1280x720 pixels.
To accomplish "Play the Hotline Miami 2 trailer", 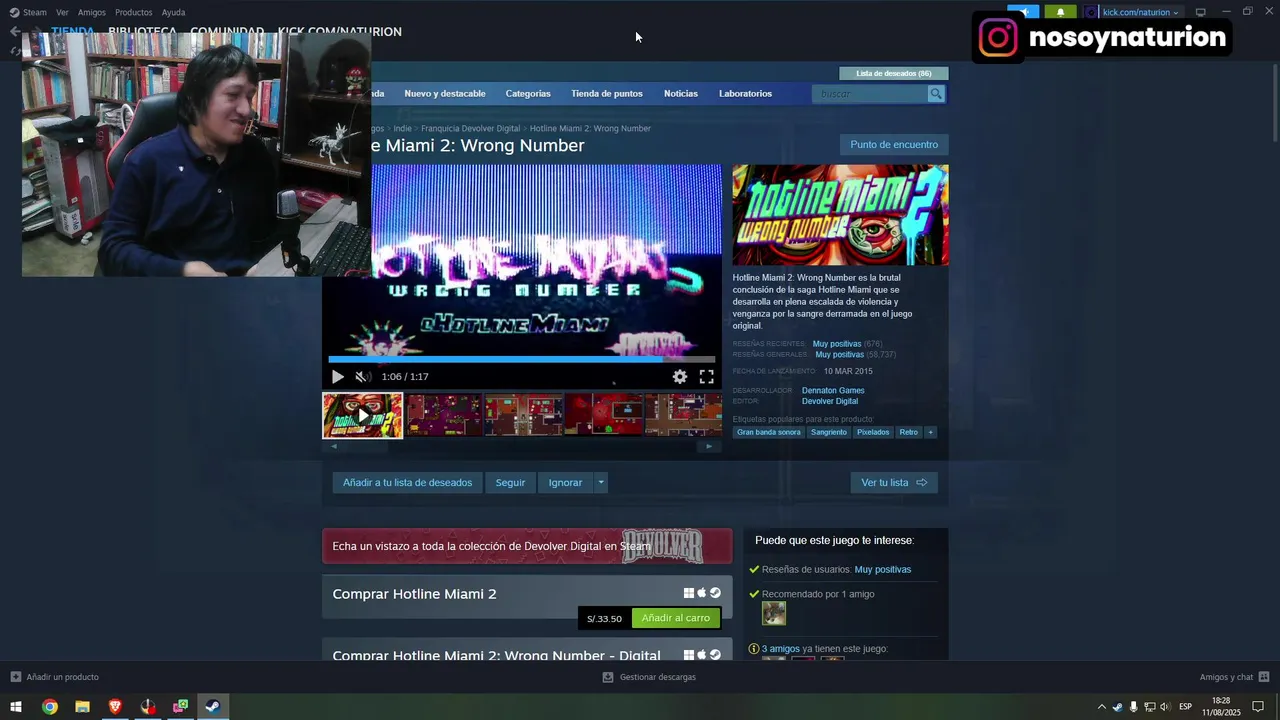I will (337, 377).
